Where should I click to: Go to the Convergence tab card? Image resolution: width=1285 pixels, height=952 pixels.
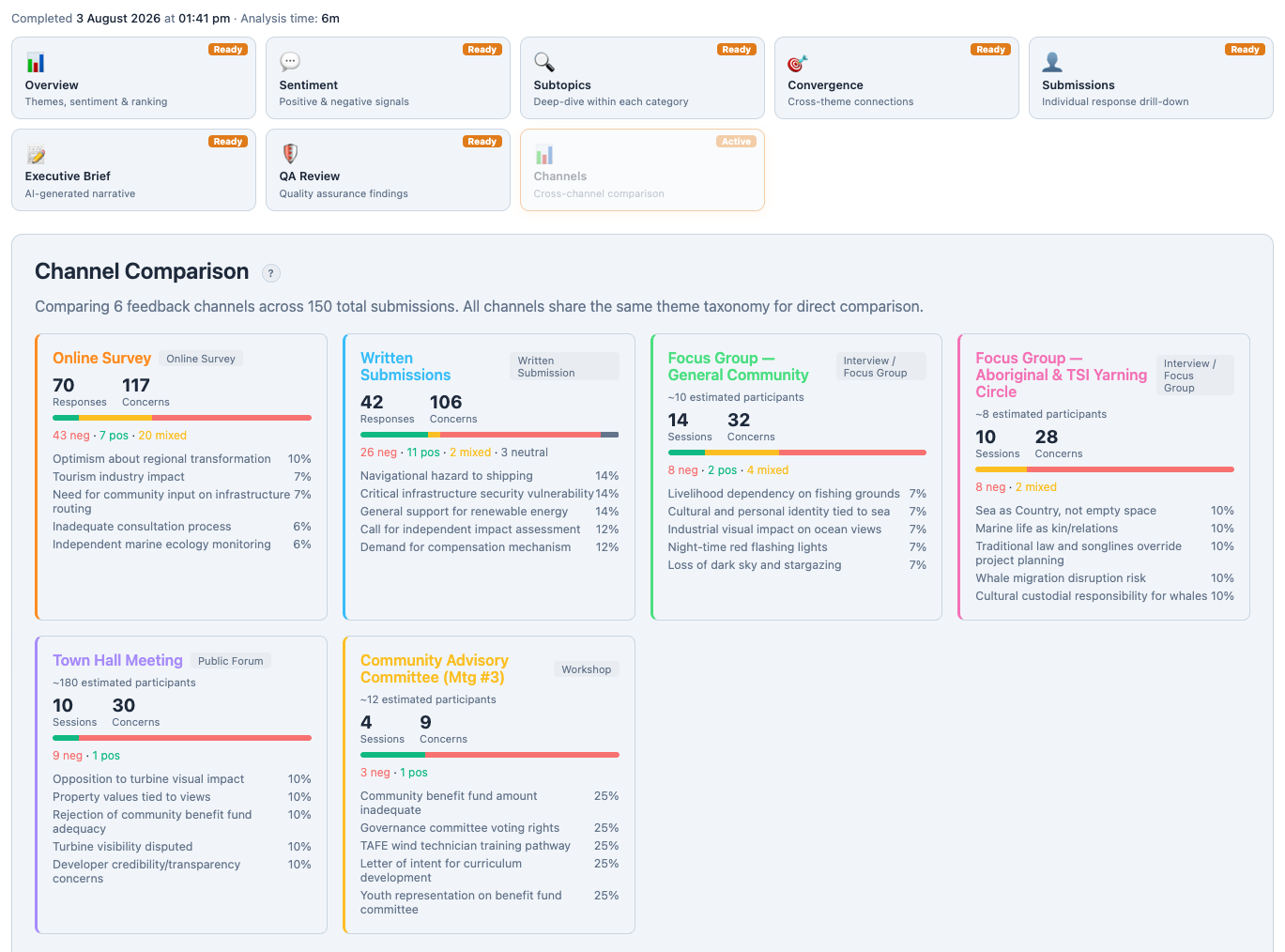point(896,78)
